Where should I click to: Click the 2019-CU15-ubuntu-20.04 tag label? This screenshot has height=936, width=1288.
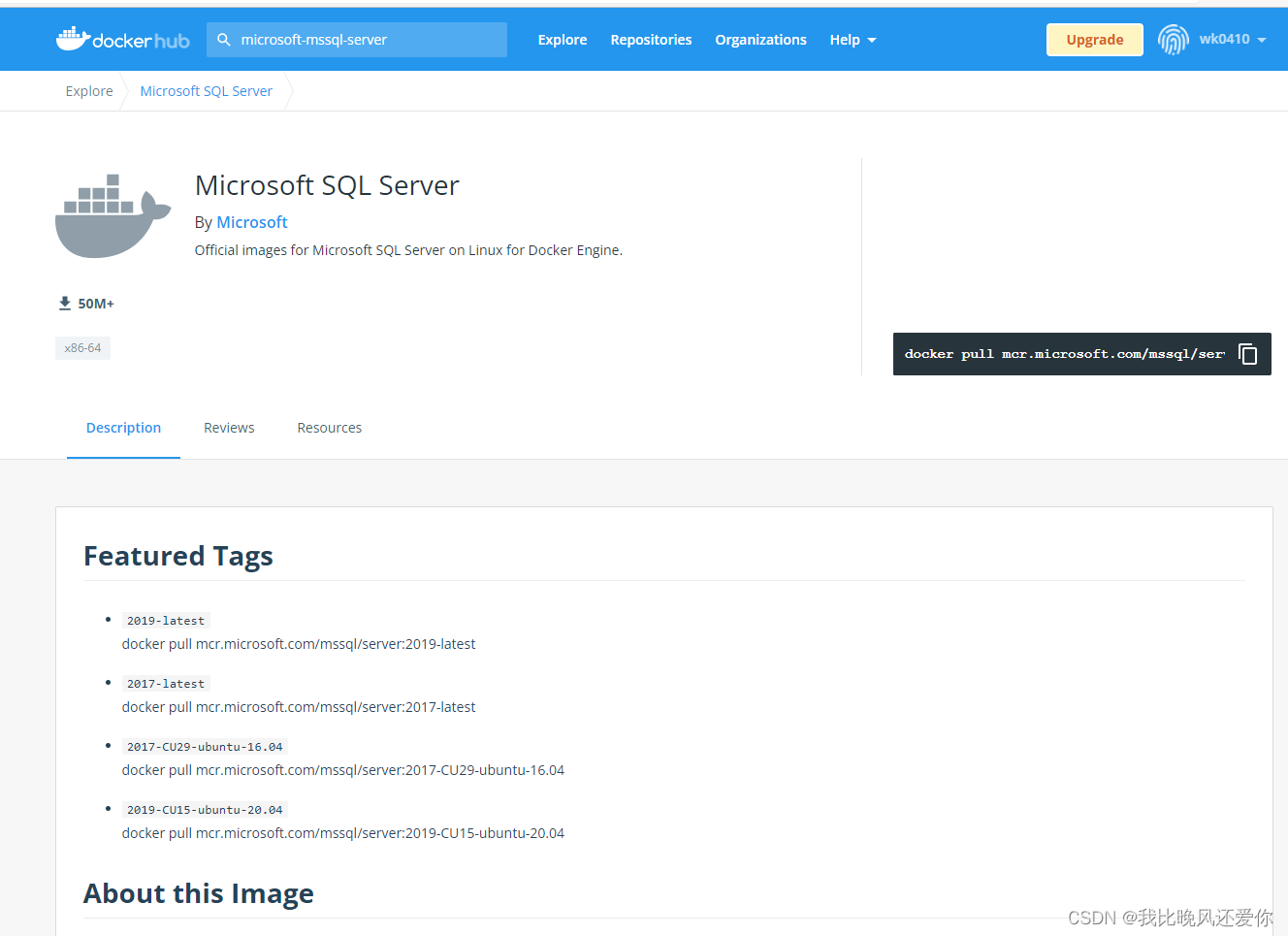(x=205, y=810)
